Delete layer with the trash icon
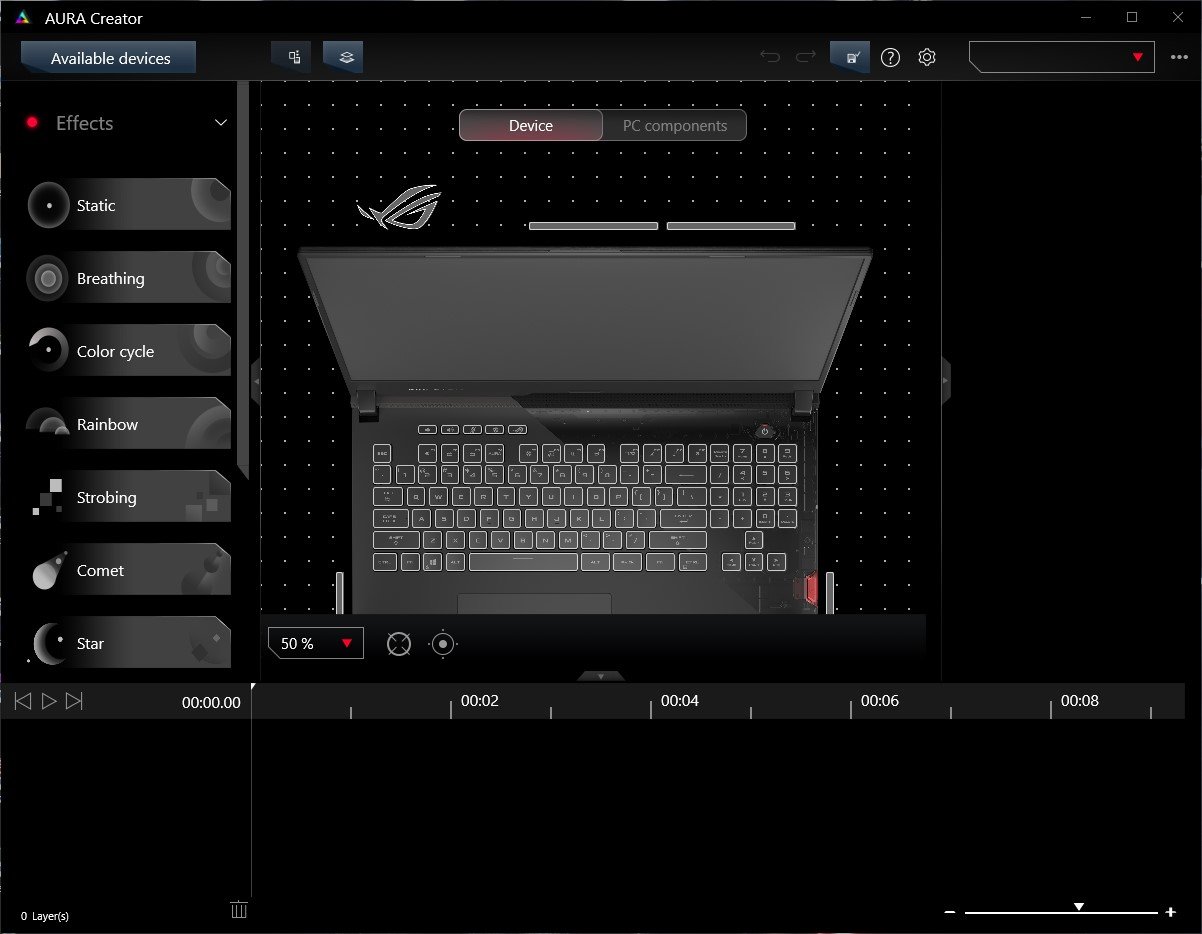The height and width of the screenshot is (934, 1202). click(239, 909)
